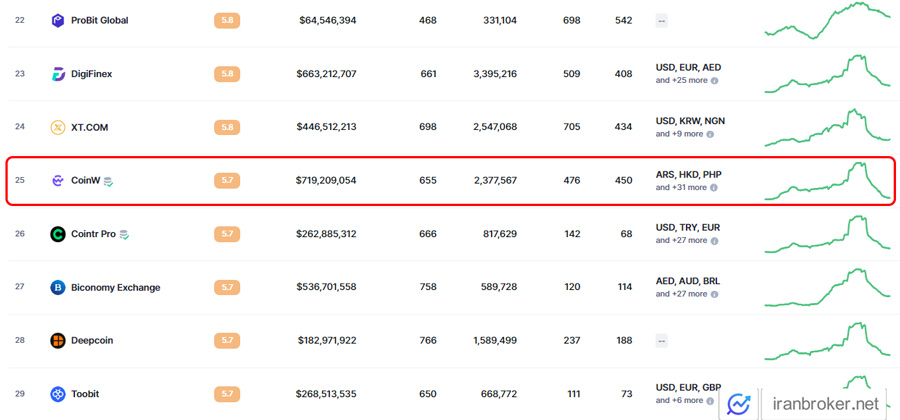
Task: Click the Toobit logo icon
Action: pos(58,394)
